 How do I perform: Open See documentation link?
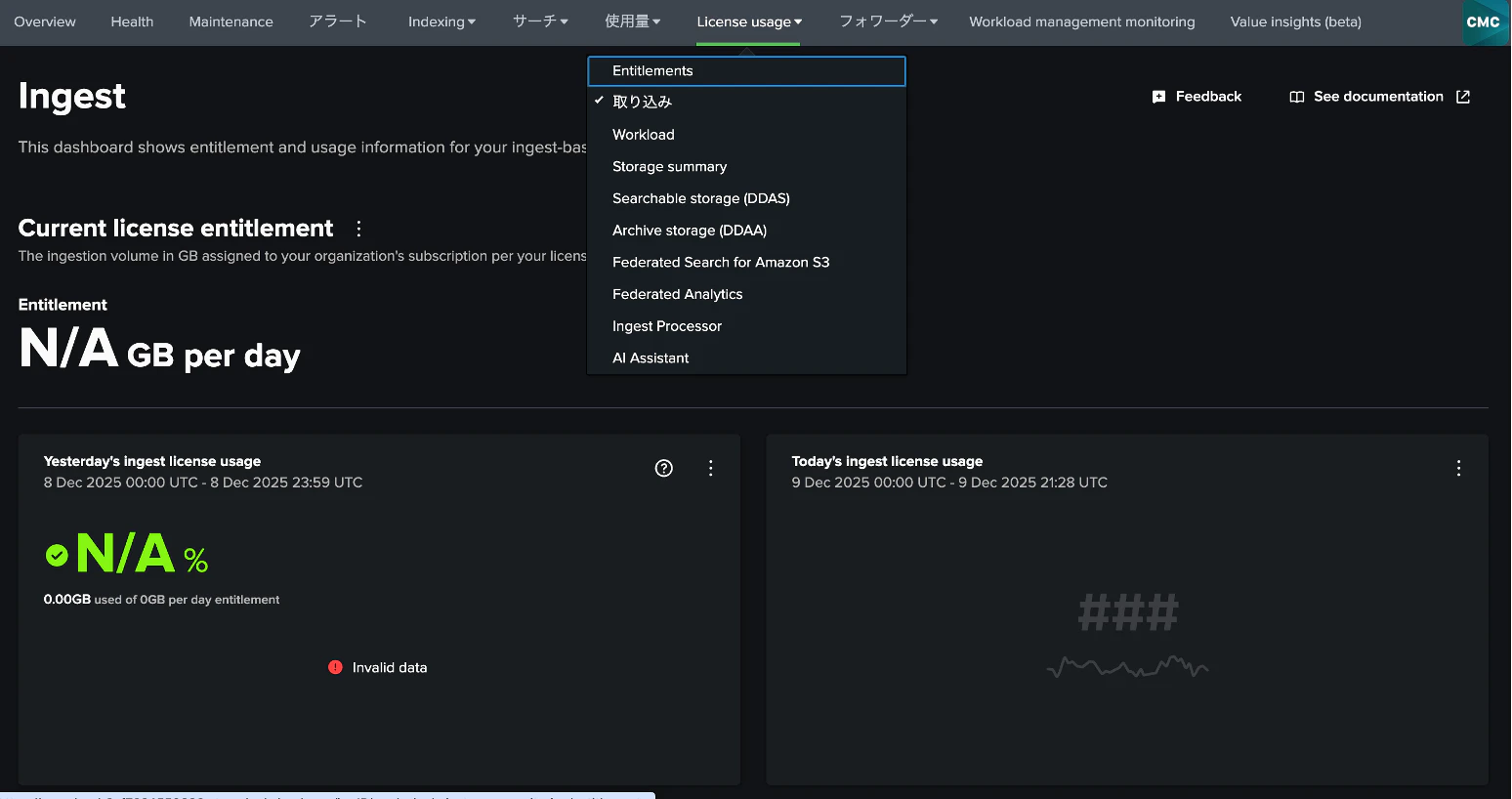[1379, 97]
